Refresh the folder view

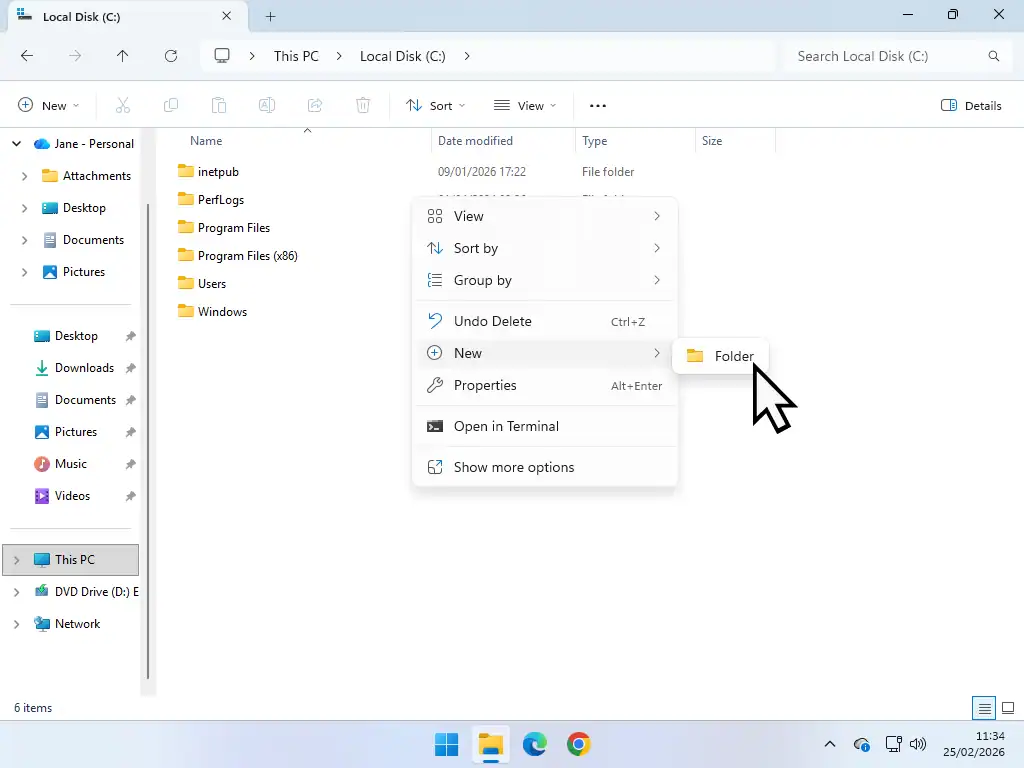pyautogui.click(x=170, y=56)
